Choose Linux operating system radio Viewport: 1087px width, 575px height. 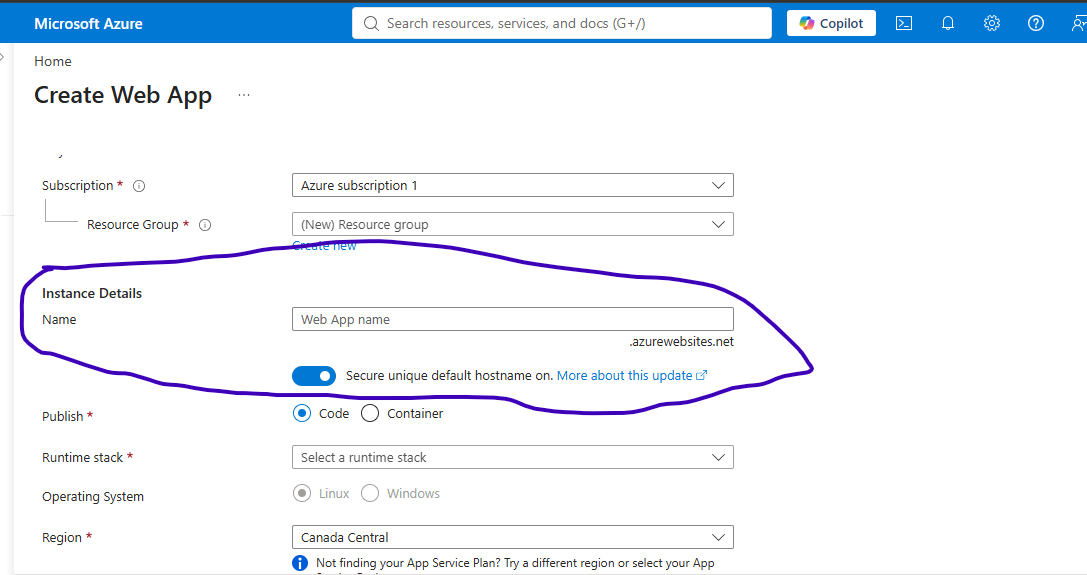click(x=302, y=493)
